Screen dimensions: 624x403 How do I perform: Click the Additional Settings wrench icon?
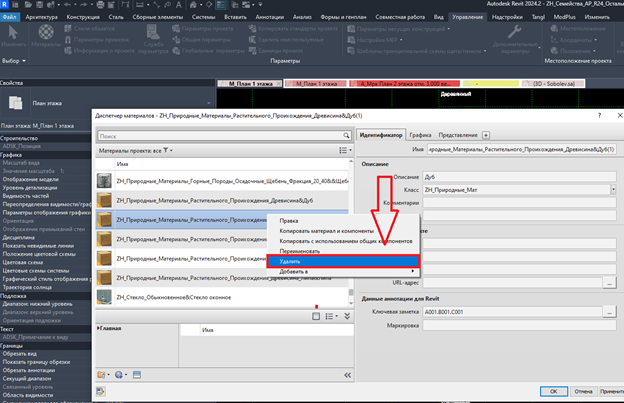pyautogui.click(x=515, y=31)
